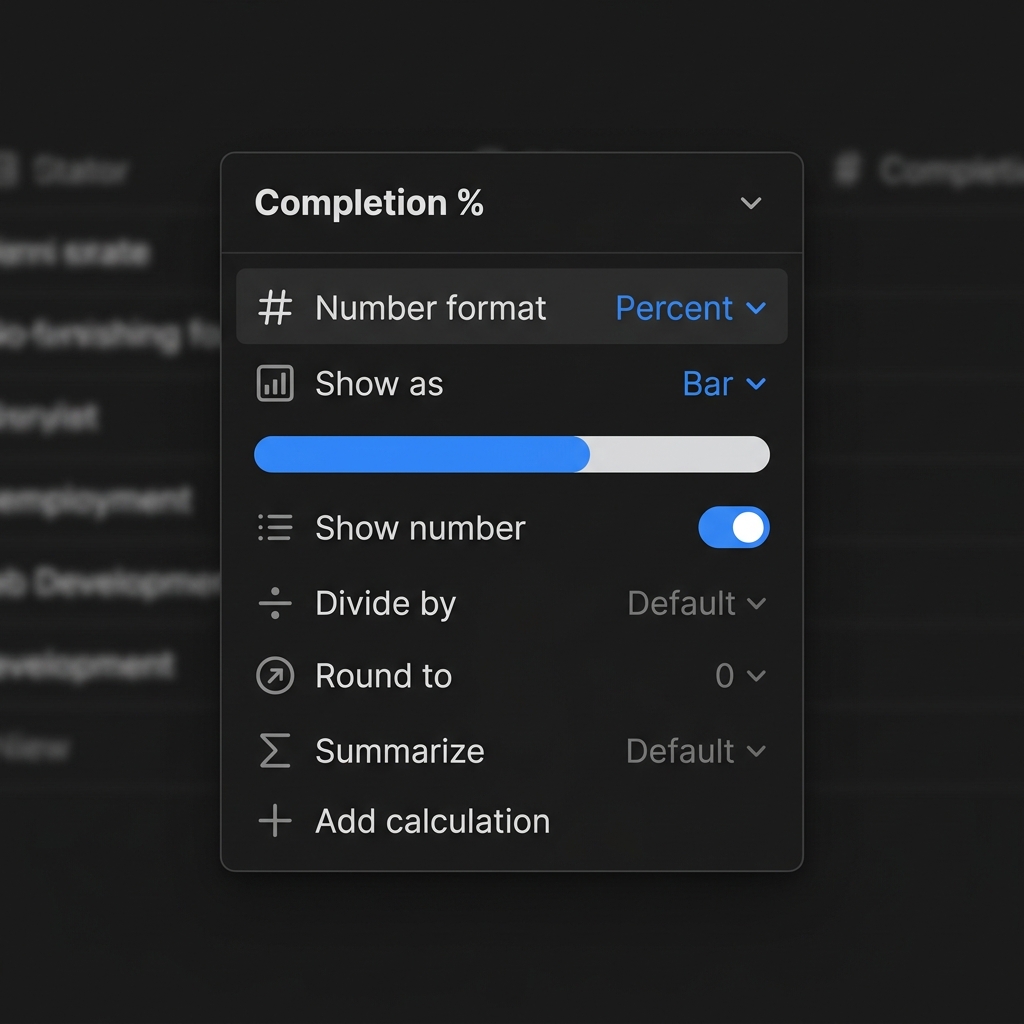Click the Add calculation button text
Viewport: 1024px width, 1024px height.
click(x=432, y=821)
